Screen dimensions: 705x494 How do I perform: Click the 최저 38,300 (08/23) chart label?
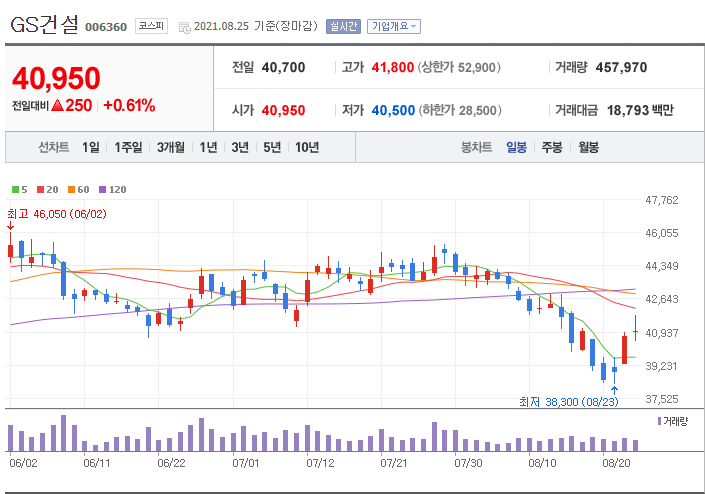[x=569, y=401]
